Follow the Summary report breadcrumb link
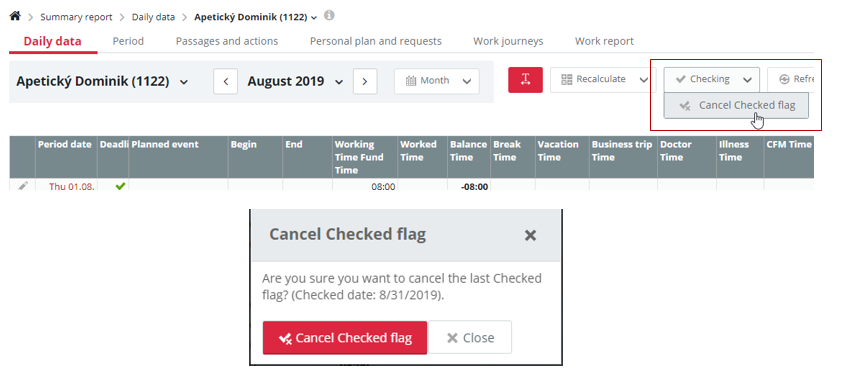This screenshot has width=844, height=386. click(76, 17)
